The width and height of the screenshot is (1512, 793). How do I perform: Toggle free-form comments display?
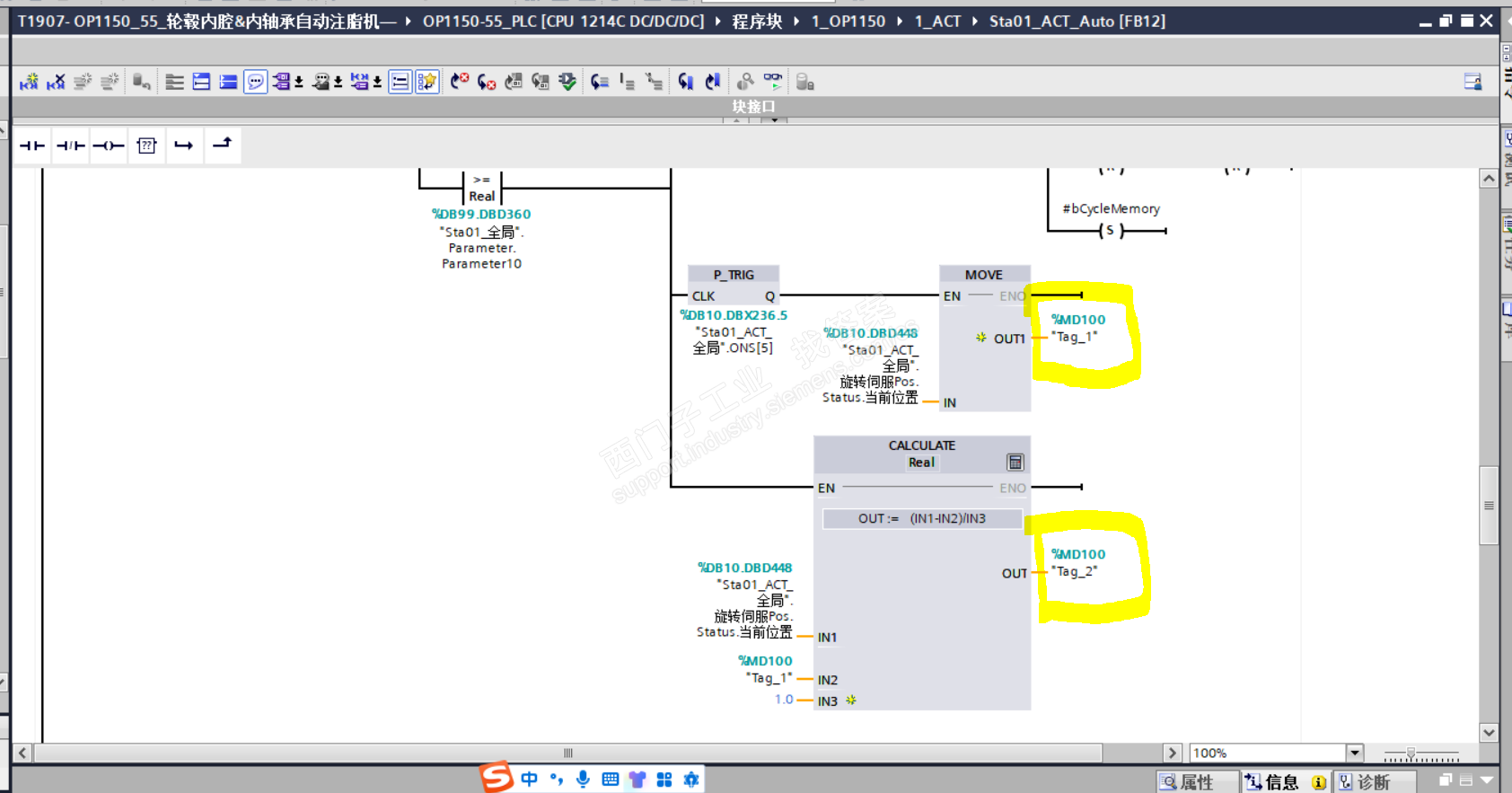coord(256,82)
